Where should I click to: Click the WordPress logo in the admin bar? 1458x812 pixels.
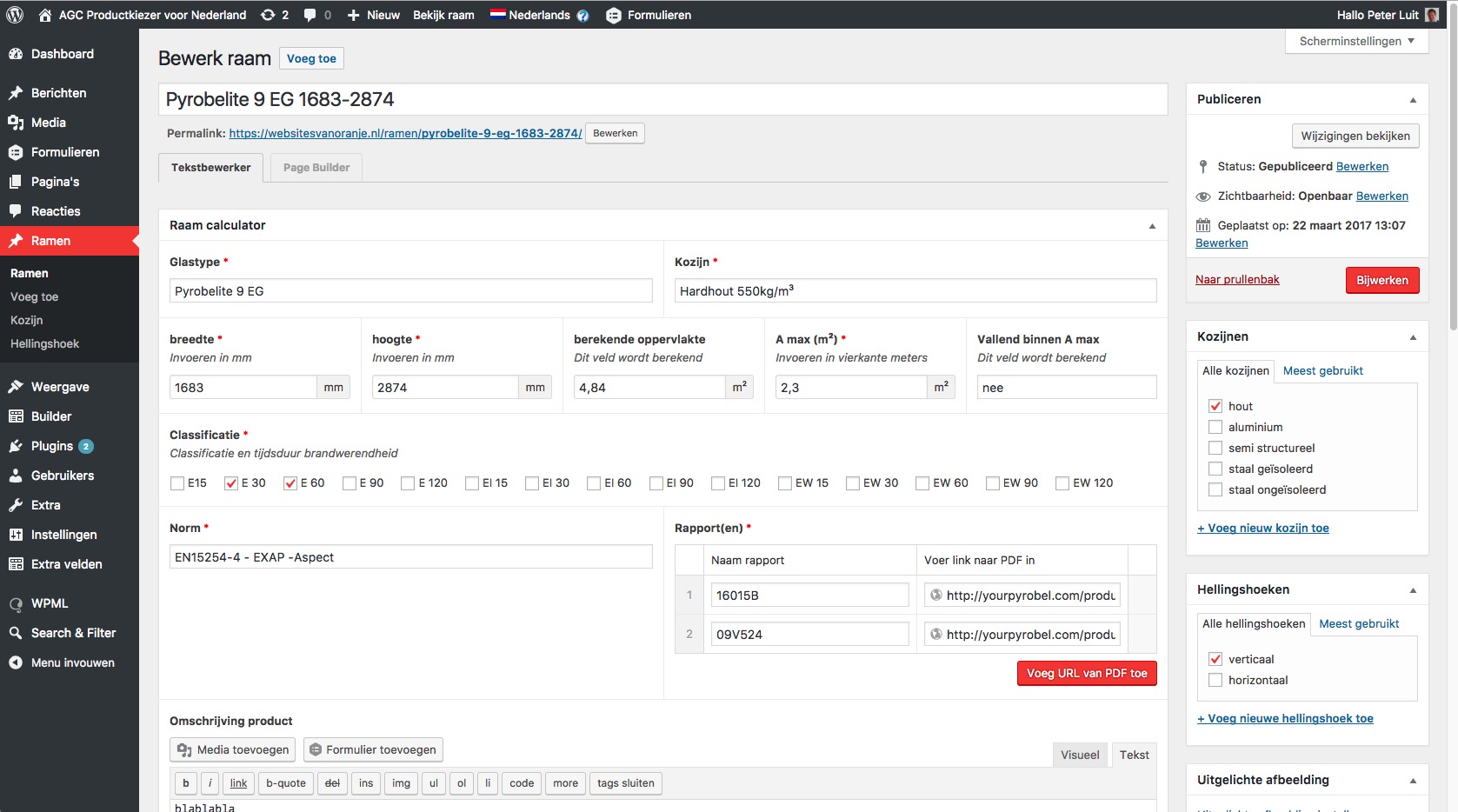tap(14, 15)
